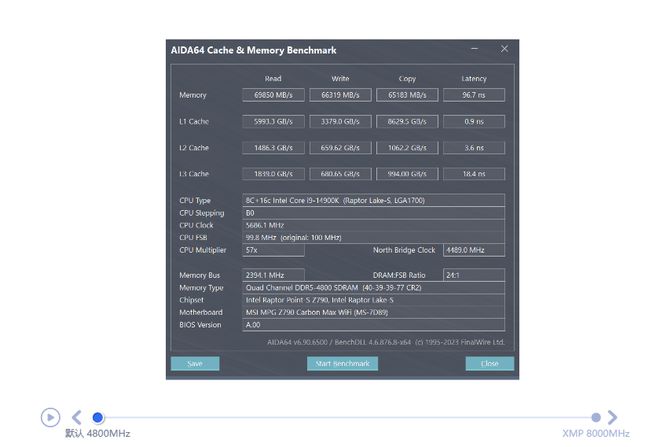Advance to next slide with right chevron
This screenshot has height=447, width=660.
(612, 417)
